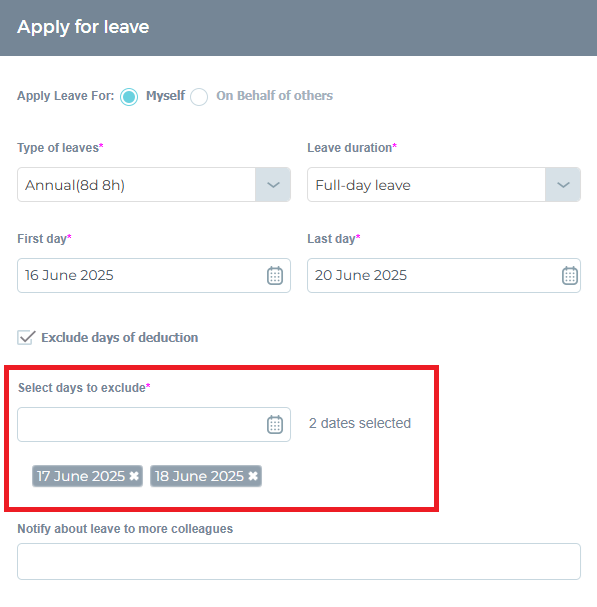Click the 18 June 2025 date tag
The width and height of the screenshot is (597, 607).
(x=206, y=476)
